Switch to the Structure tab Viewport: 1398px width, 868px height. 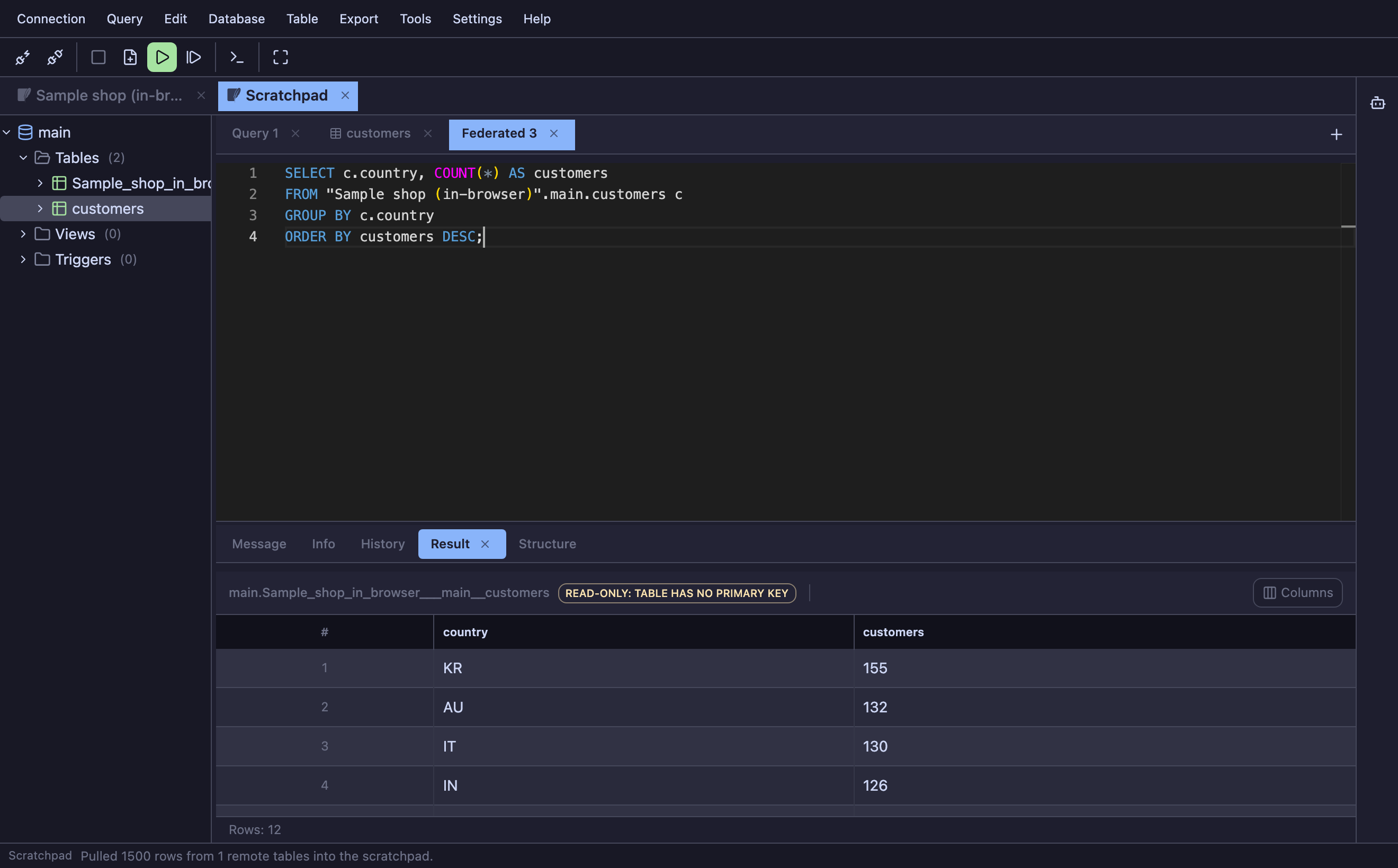click(x=547, y=544)
